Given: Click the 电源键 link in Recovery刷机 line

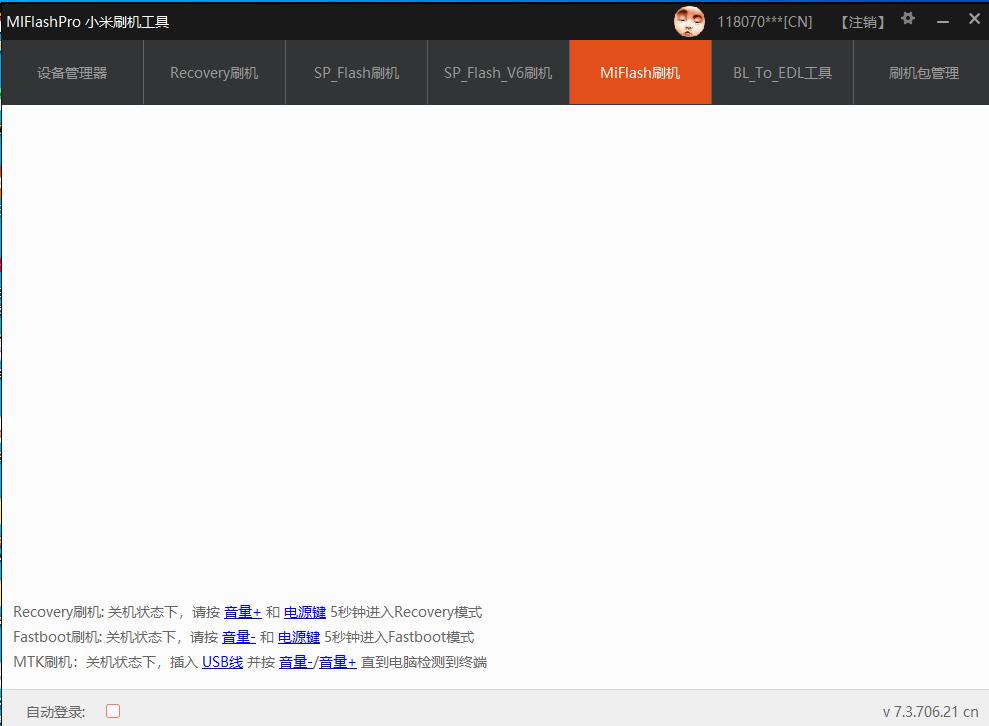Looking at the screenshot, I should coord(304,612).
